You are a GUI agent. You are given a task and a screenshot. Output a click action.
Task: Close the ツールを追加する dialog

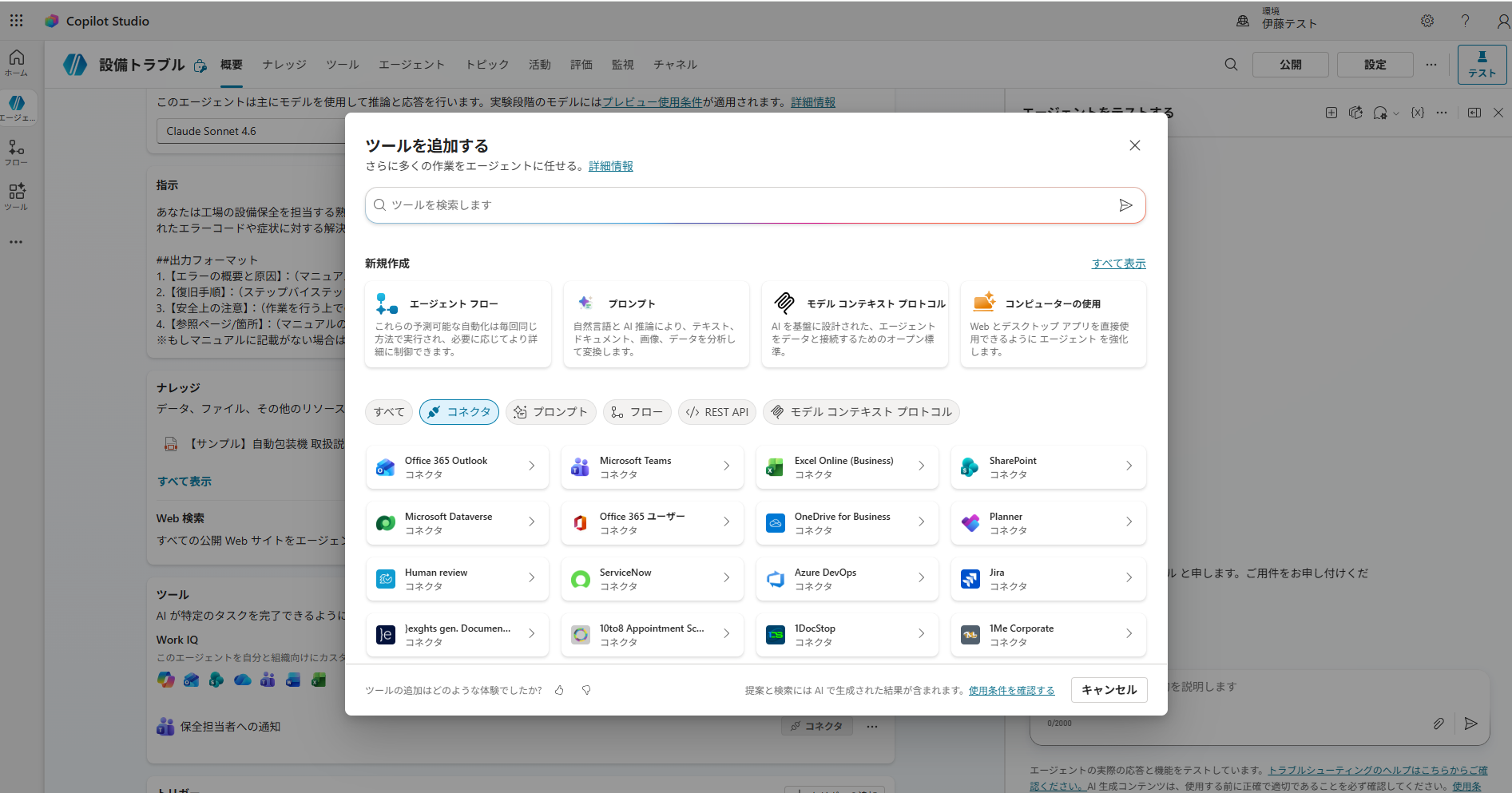(1134, 145)
